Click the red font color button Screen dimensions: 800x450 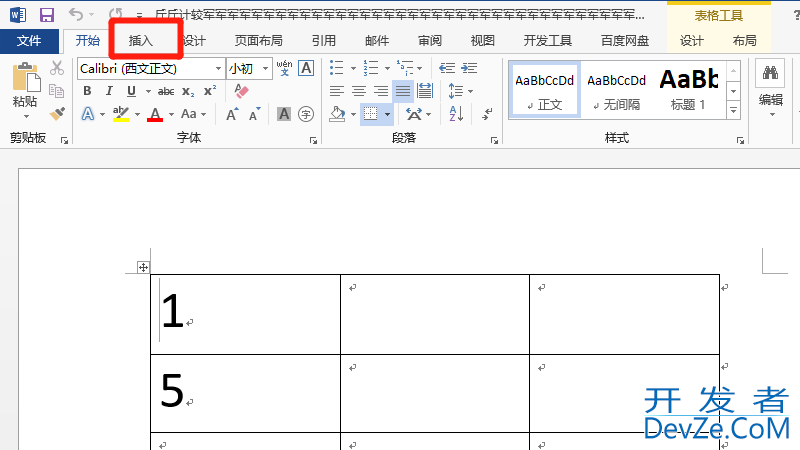point(155,114)
